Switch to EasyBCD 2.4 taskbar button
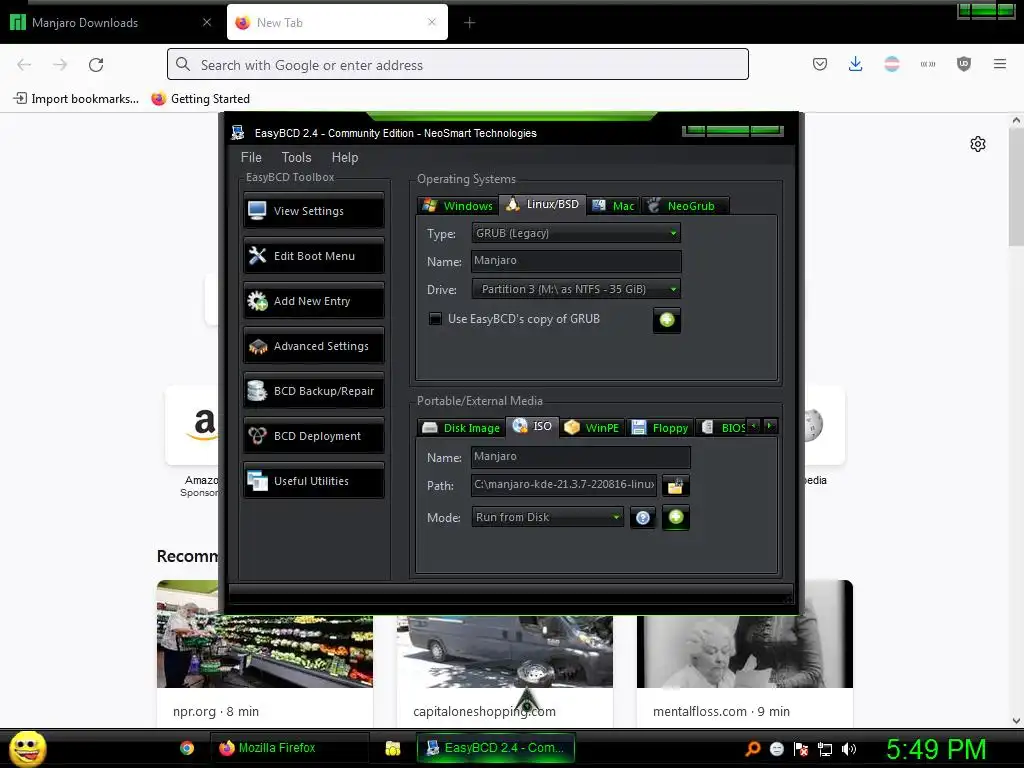Image resolution: width=1024 pixels, height=768 pixels. (496, 748)
